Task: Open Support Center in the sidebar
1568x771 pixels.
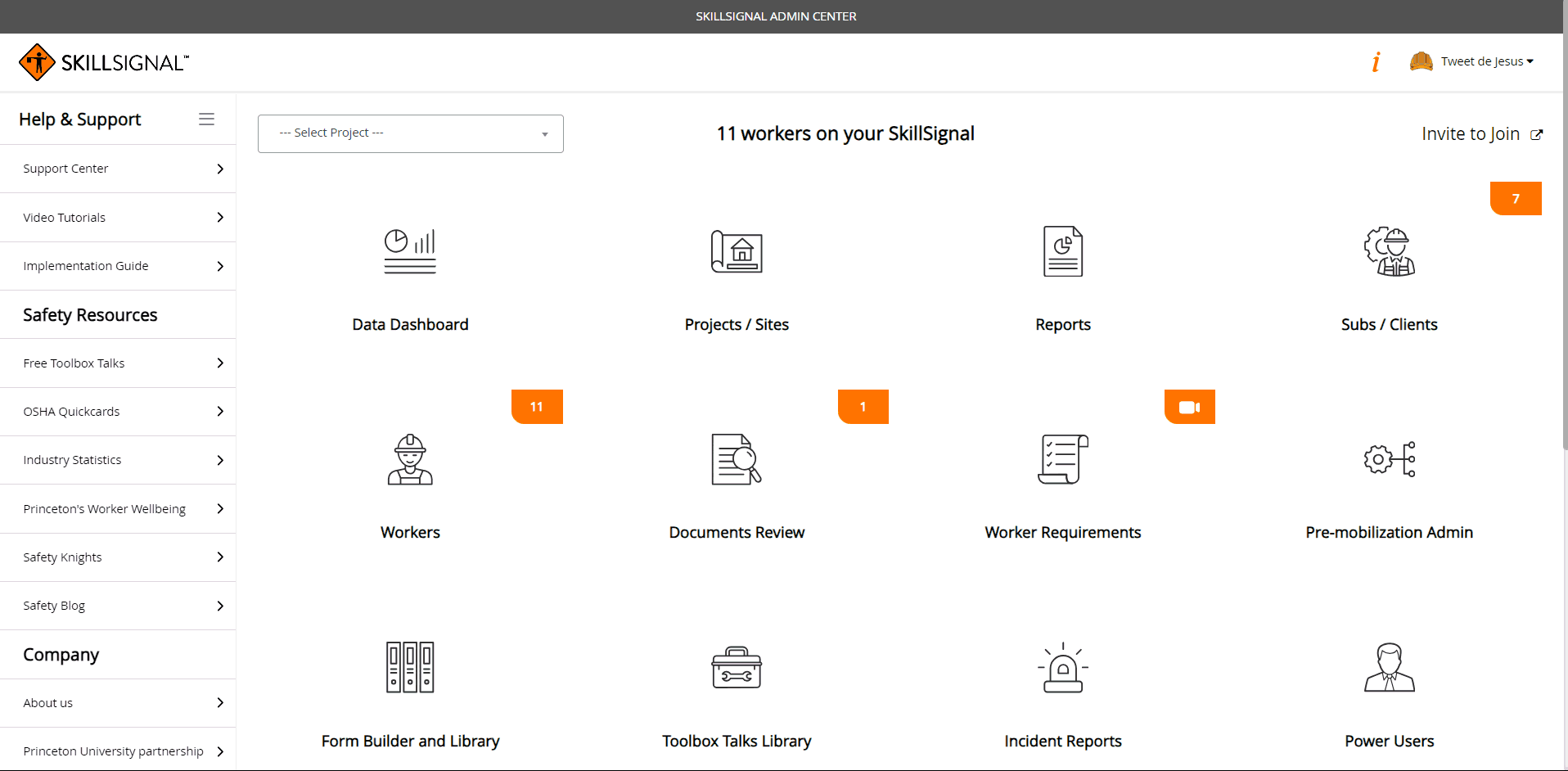Action: click(118, 169)
